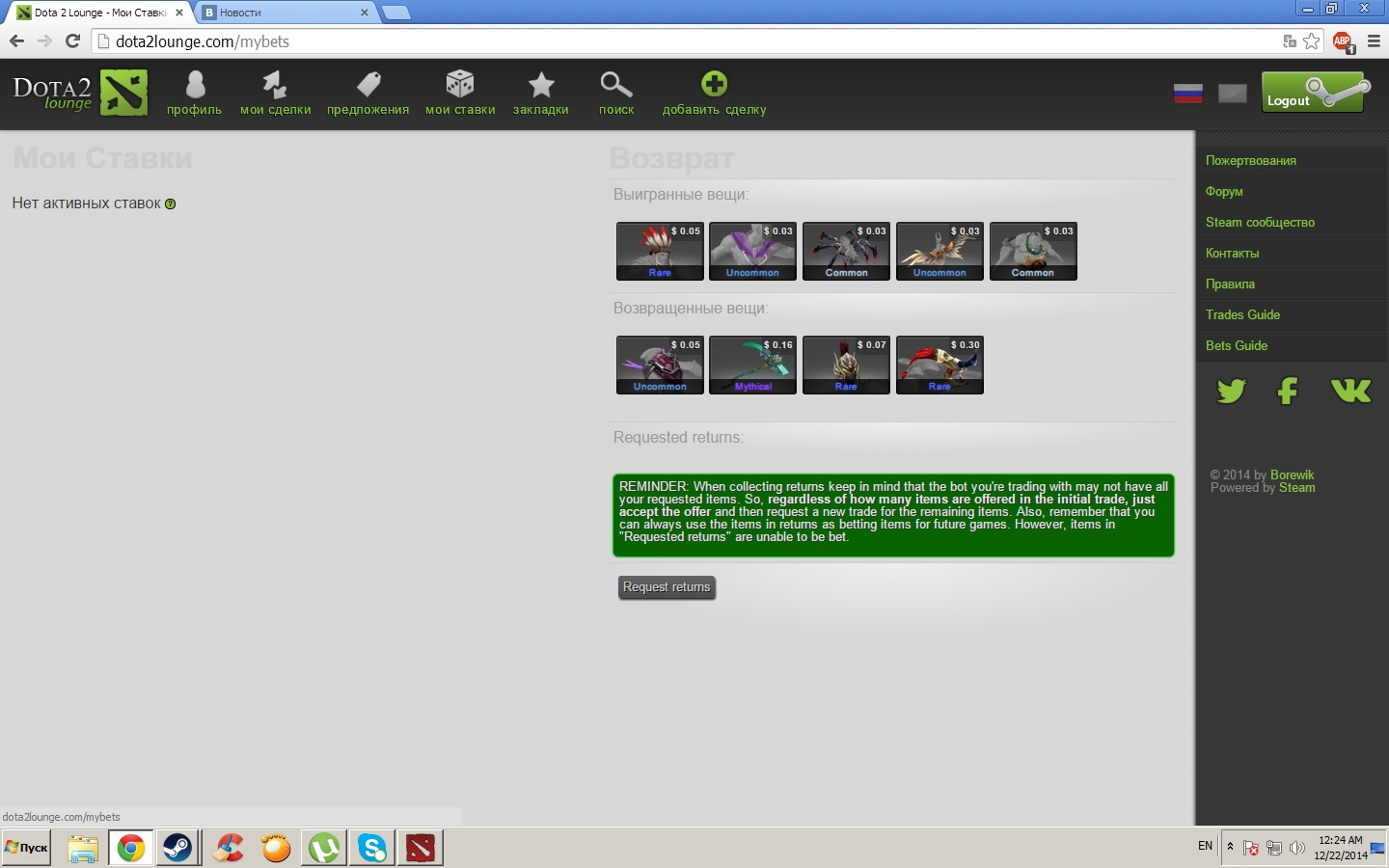Reload the page
The image size is (1389, 868).
coord(72,41)
